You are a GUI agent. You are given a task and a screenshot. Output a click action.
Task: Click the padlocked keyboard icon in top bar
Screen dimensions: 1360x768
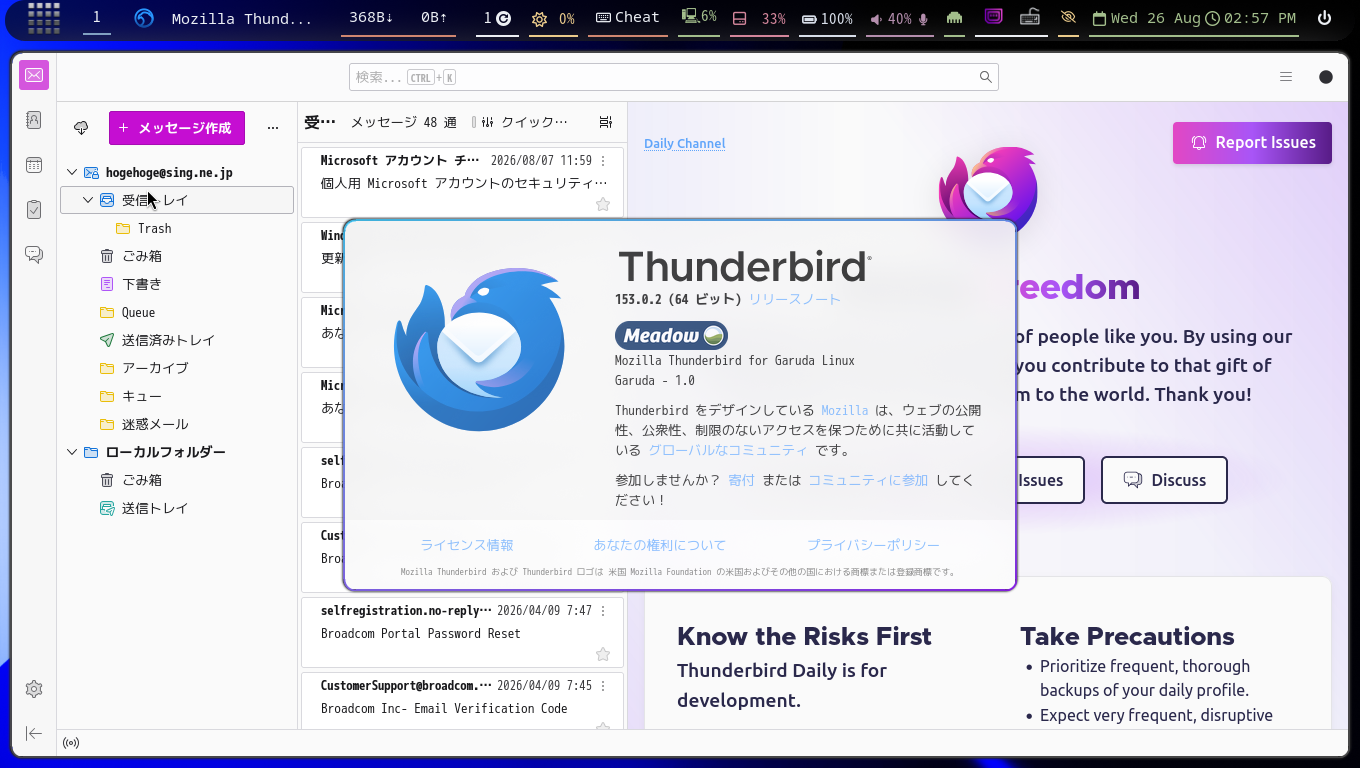pos(1030,18)
